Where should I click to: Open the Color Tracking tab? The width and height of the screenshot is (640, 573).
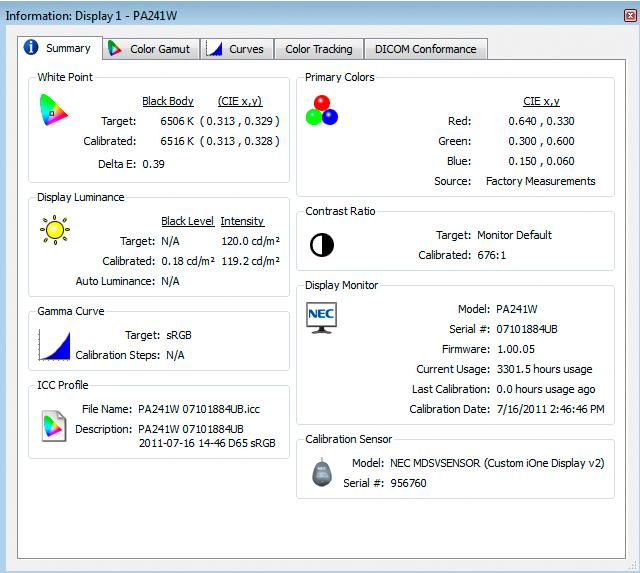point(319,49)
